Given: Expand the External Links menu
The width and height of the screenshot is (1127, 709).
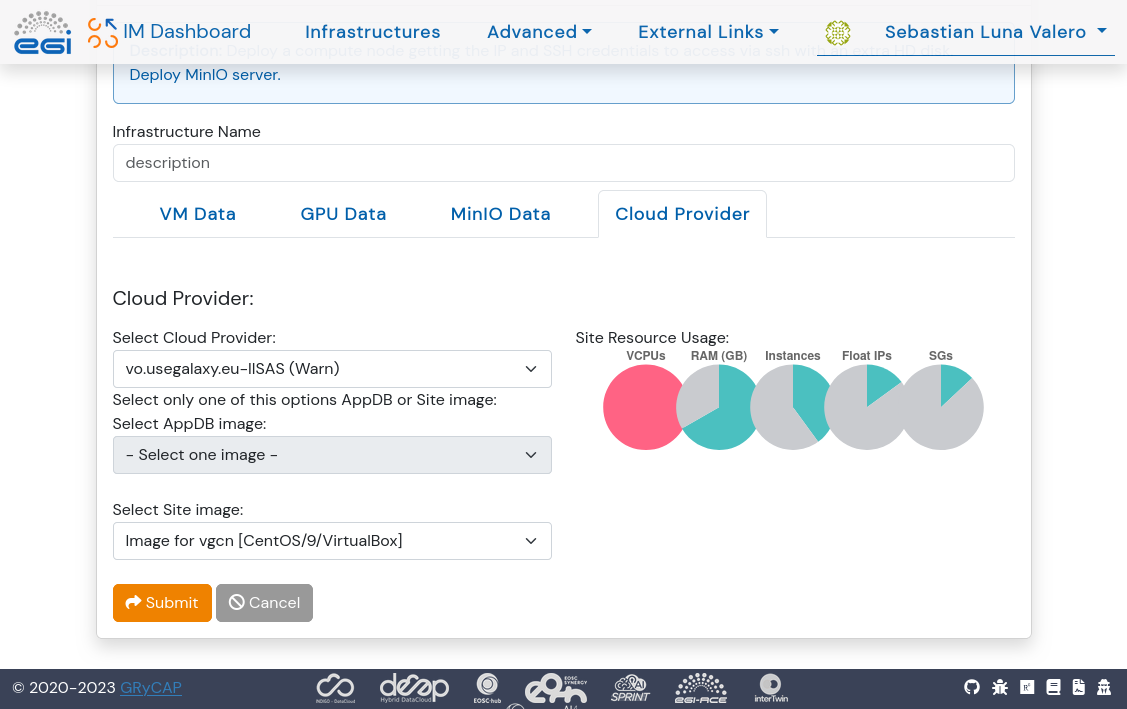Looking at the screenshot, I should click(708, 32).
